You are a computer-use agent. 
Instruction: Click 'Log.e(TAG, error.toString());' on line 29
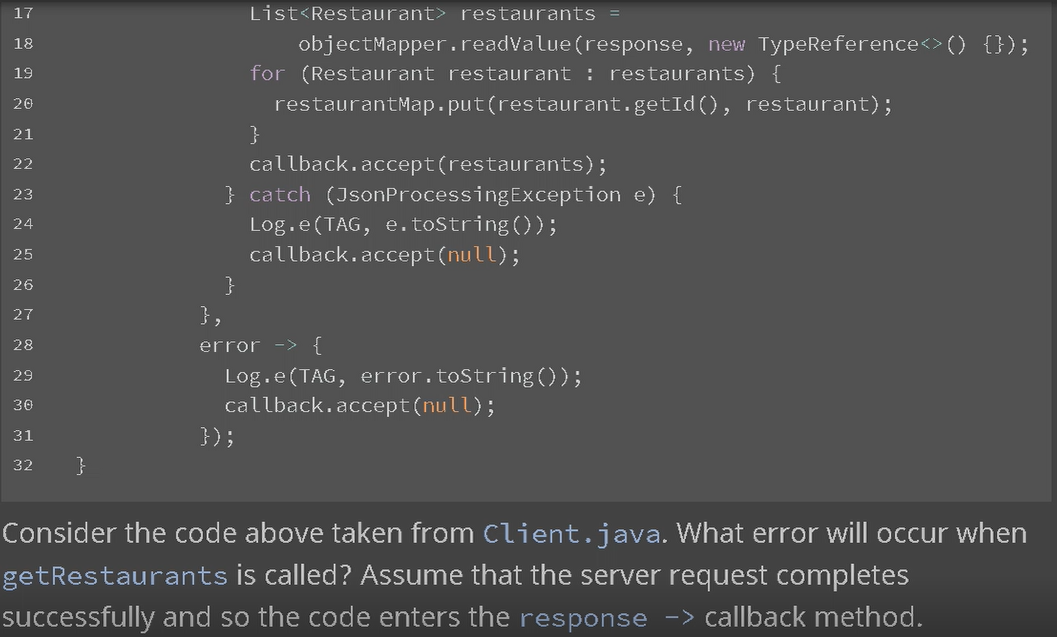(x=403, y=375)
